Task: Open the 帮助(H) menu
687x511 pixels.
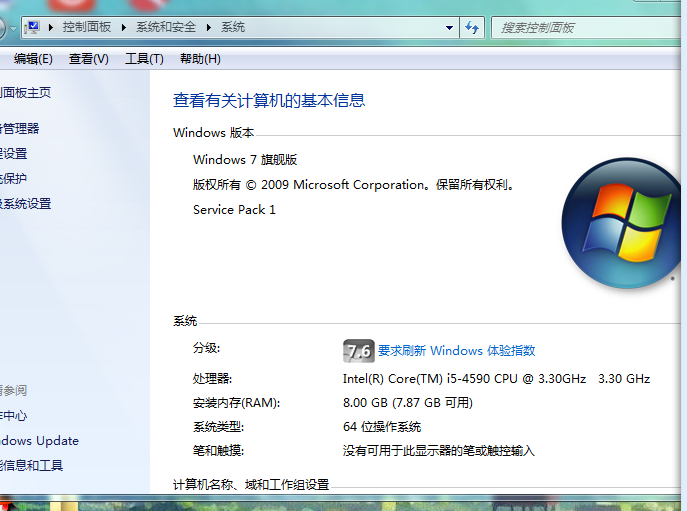Action: tap(200, 59)
